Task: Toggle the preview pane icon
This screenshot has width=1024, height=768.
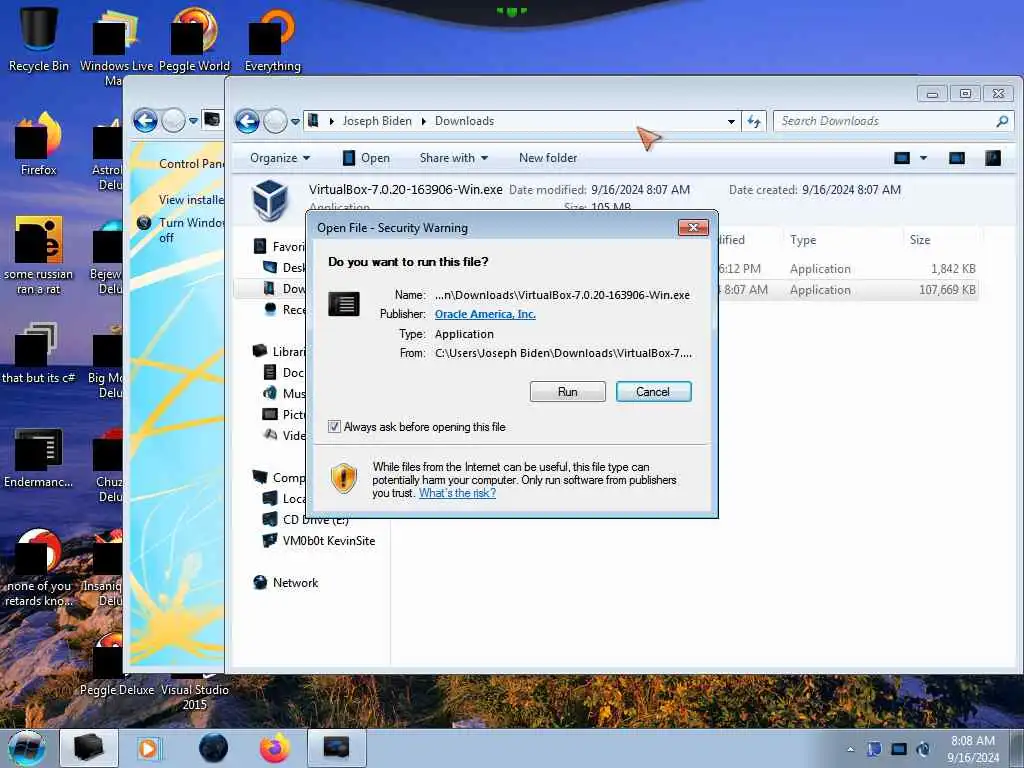Action: click(957, 158)
